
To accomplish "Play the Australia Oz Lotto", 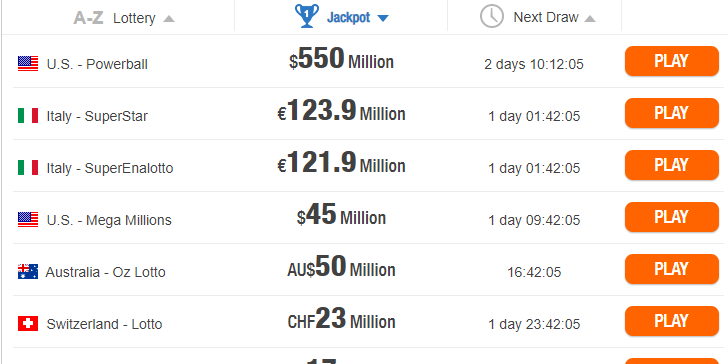I will coord(672,269).
